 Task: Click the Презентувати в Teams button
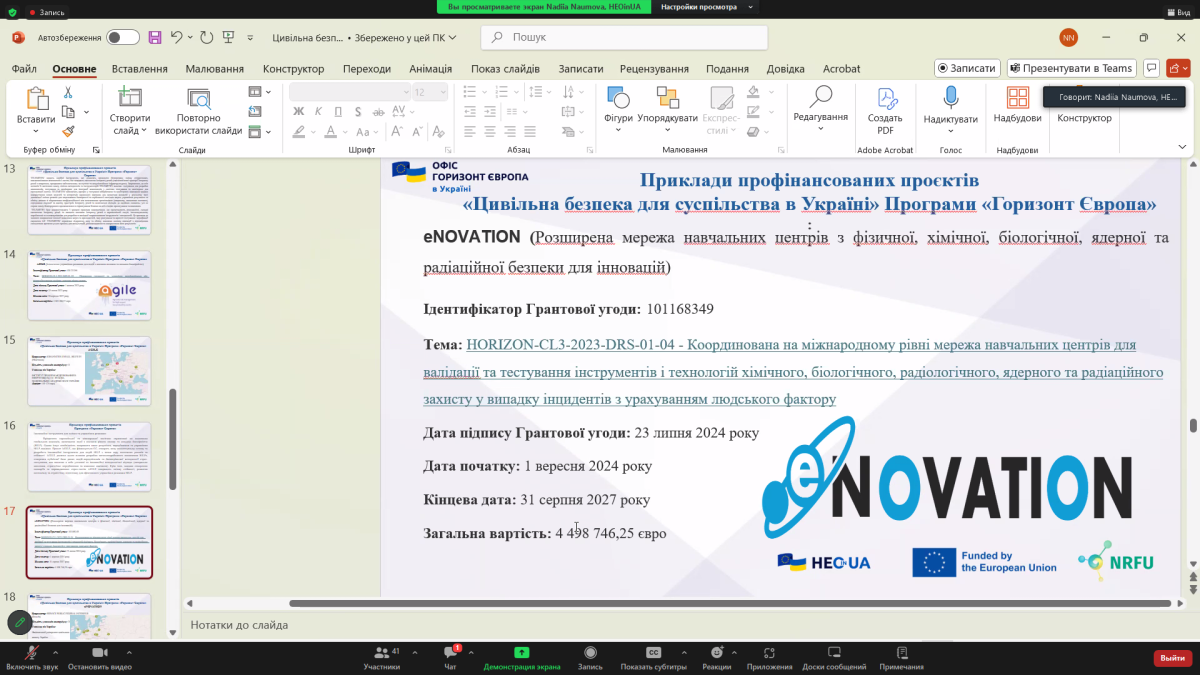click(1071, 68)
